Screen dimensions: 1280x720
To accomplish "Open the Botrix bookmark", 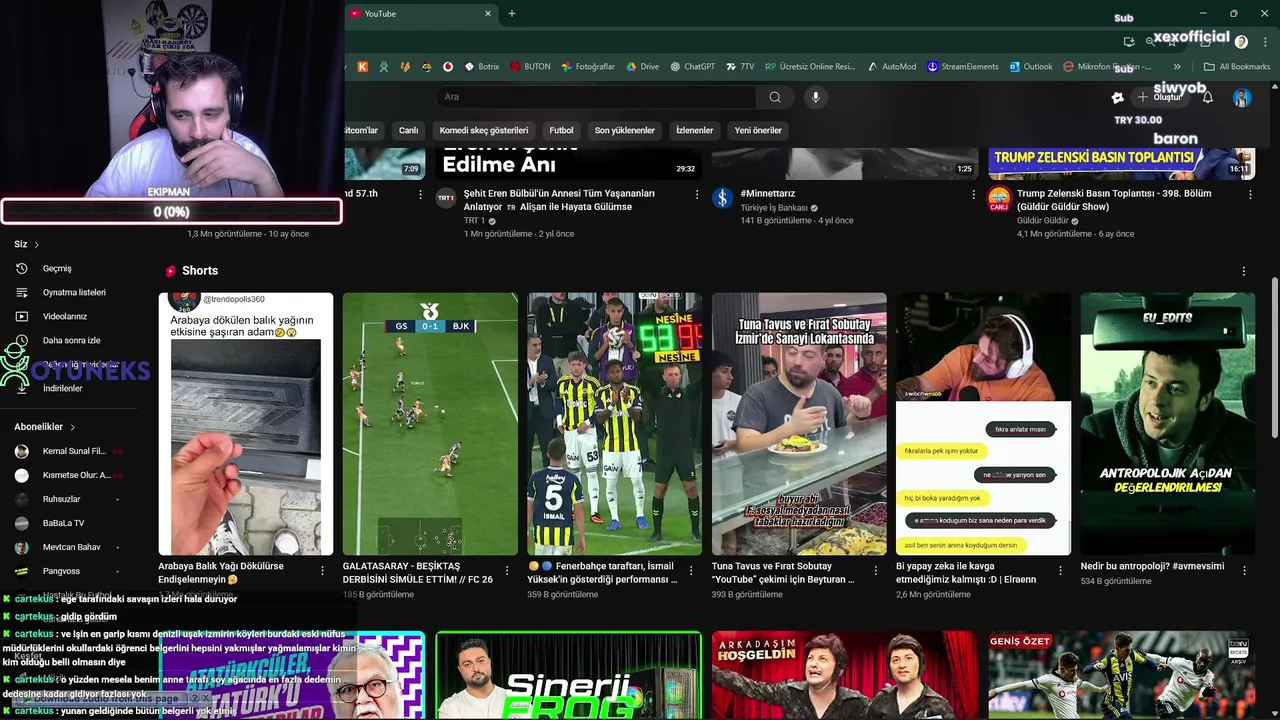I will pyautogui.click(x=482, y=67).
